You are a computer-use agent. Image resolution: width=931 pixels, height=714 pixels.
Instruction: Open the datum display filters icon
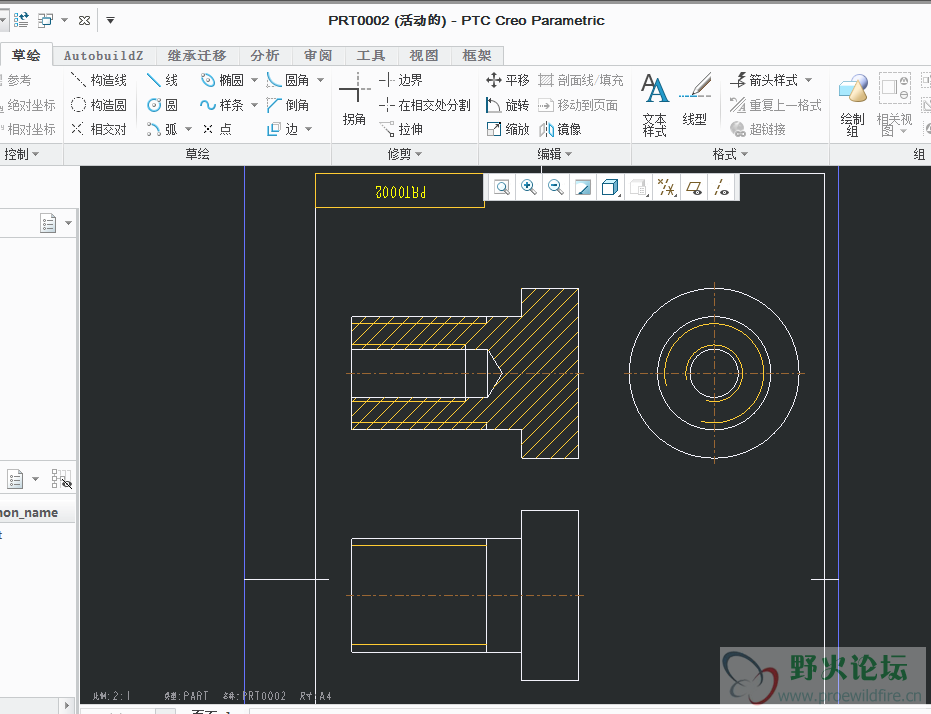click(666, 188)
